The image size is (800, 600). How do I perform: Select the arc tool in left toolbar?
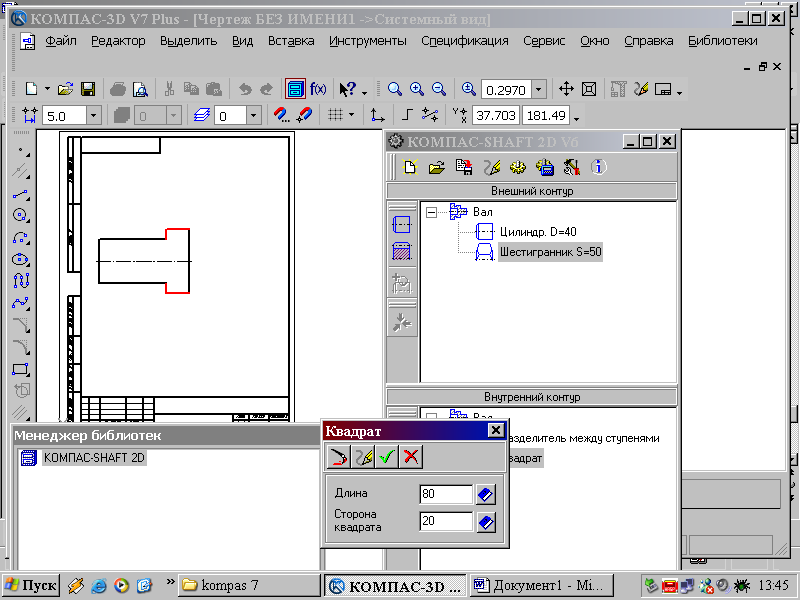20,238
